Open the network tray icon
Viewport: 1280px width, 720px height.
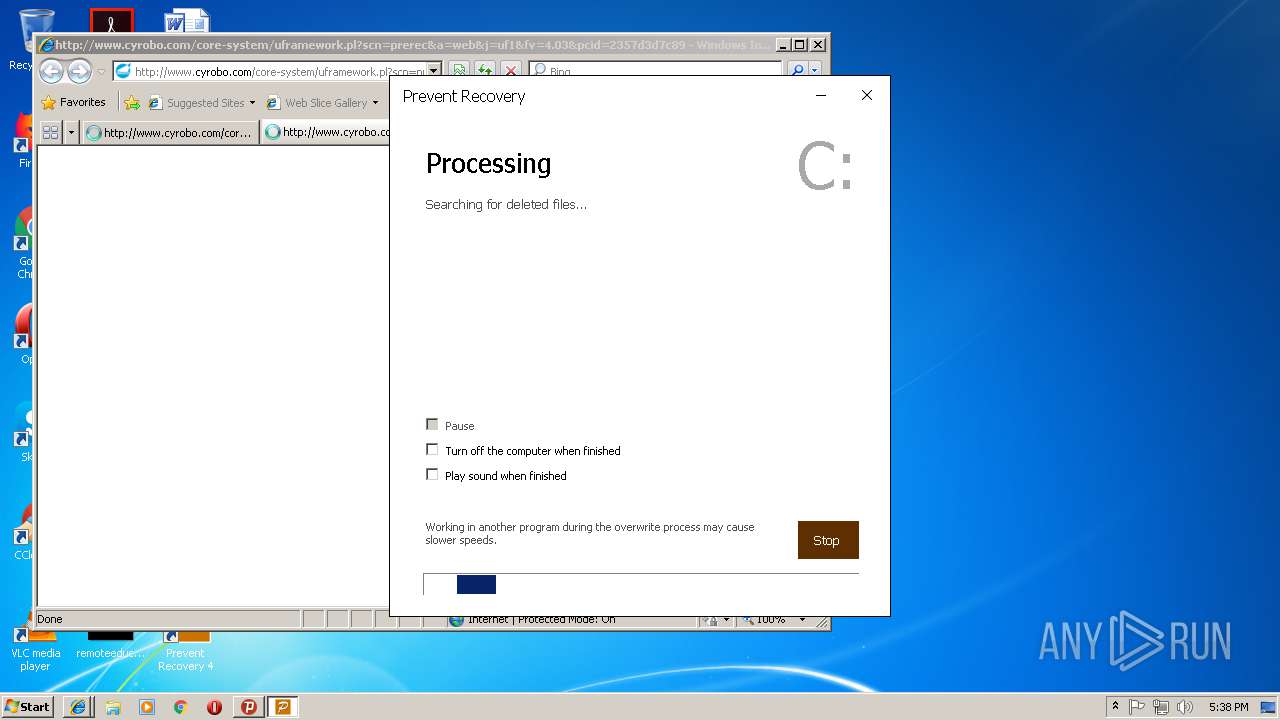point(1161,707)
